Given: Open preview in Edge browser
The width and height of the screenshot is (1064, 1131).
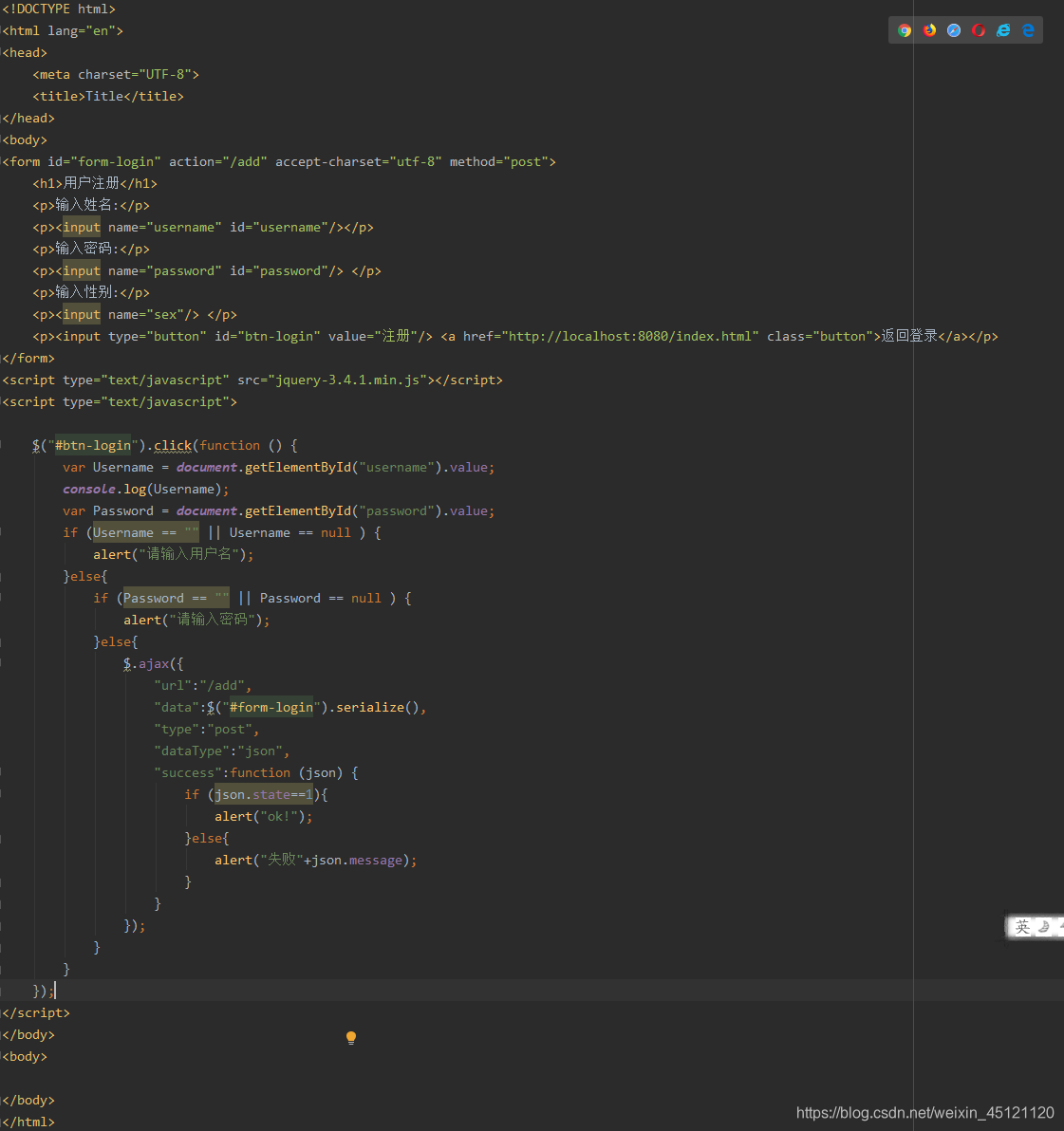Looking at the screenshot, I should (x=1028, y=30).
